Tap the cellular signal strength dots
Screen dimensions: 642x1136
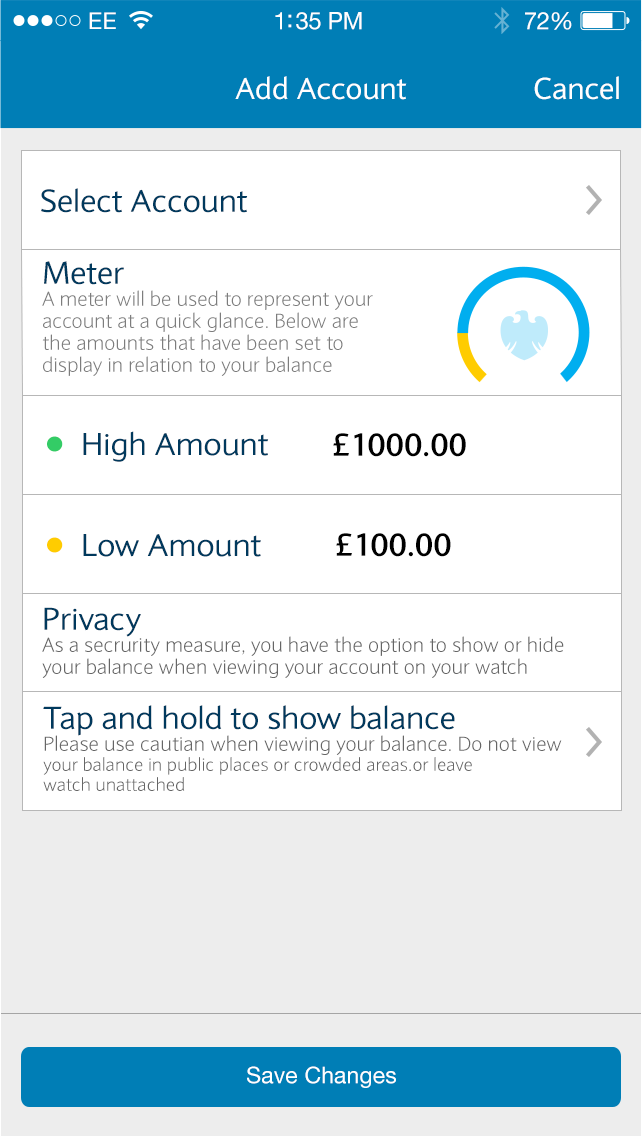pyautogui.click(x=46, y=21)
